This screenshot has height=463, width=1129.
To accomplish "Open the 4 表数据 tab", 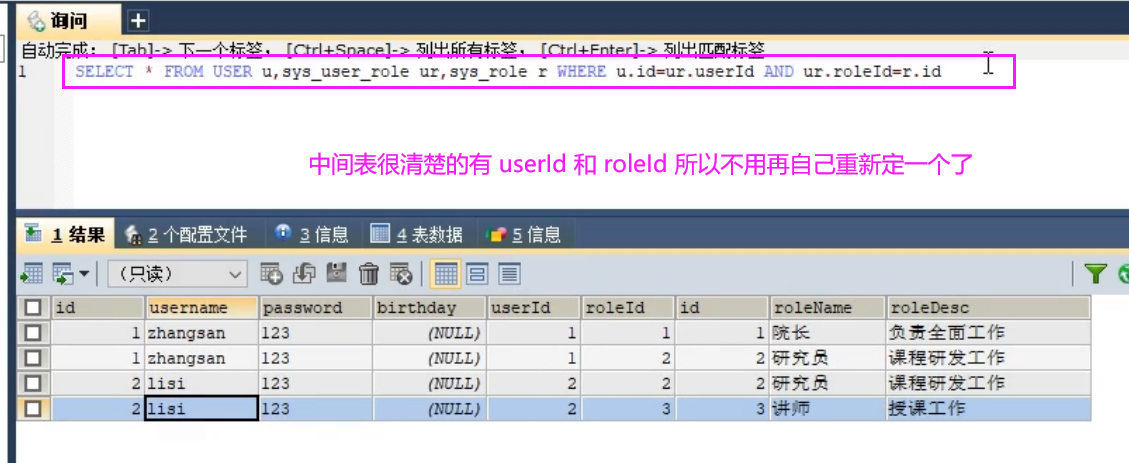I will (416, 234).
